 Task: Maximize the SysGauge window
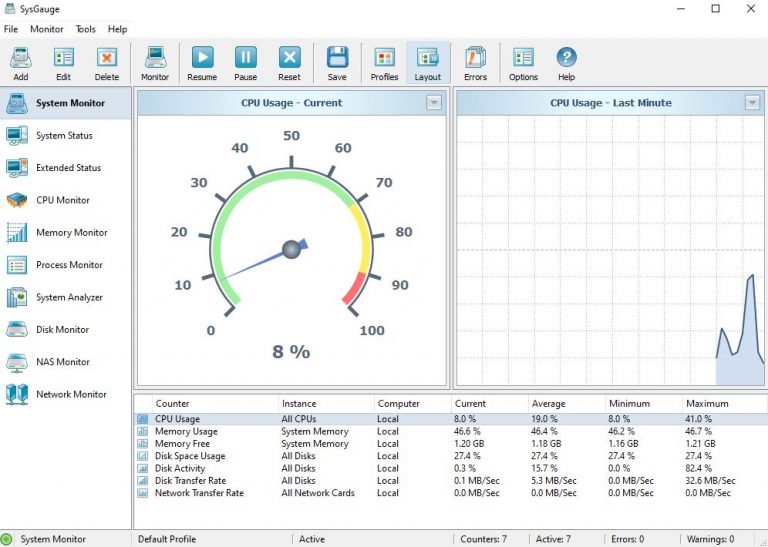[716, 8]
